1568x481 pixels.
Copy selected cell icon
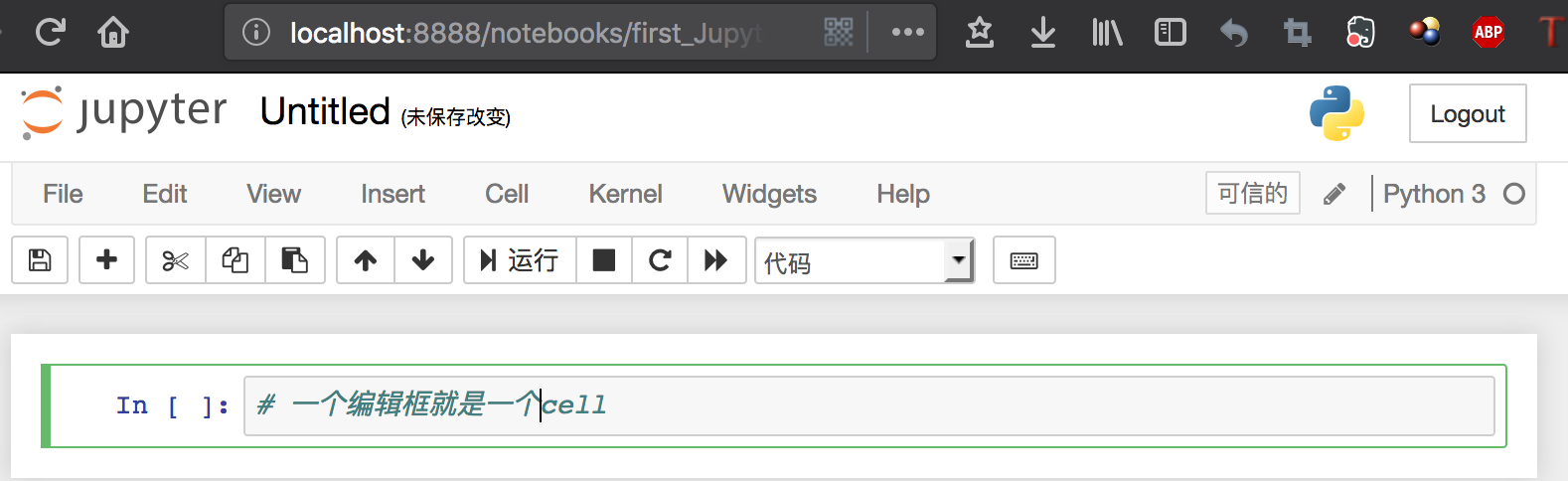point(235,260)
